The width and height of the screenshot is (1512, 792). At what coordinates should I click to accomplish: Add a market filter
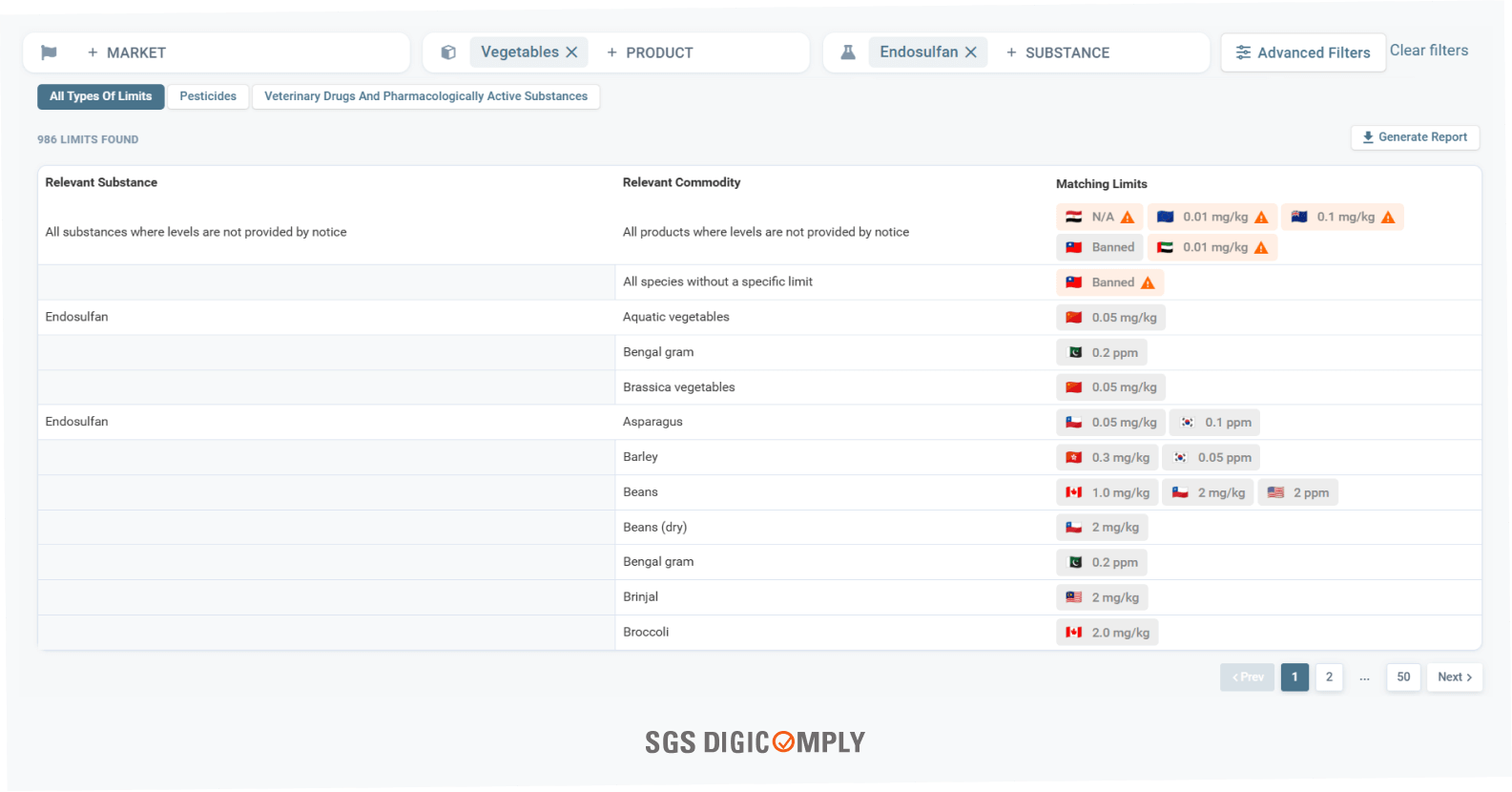(x=127, y=52)
